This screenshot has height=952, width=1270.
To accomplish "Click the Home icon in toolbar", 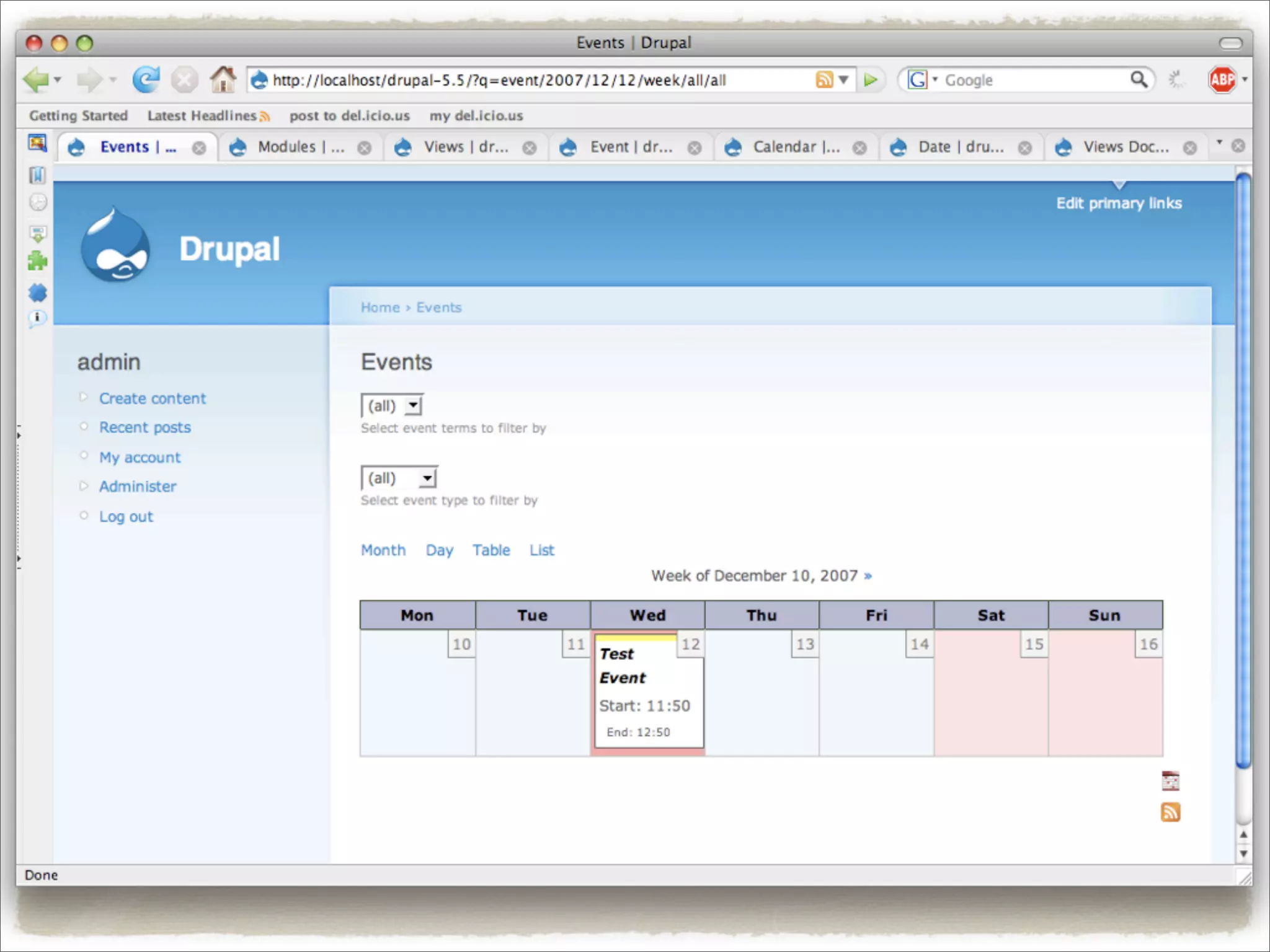I will pyautogui.click(x=223, y=80).
